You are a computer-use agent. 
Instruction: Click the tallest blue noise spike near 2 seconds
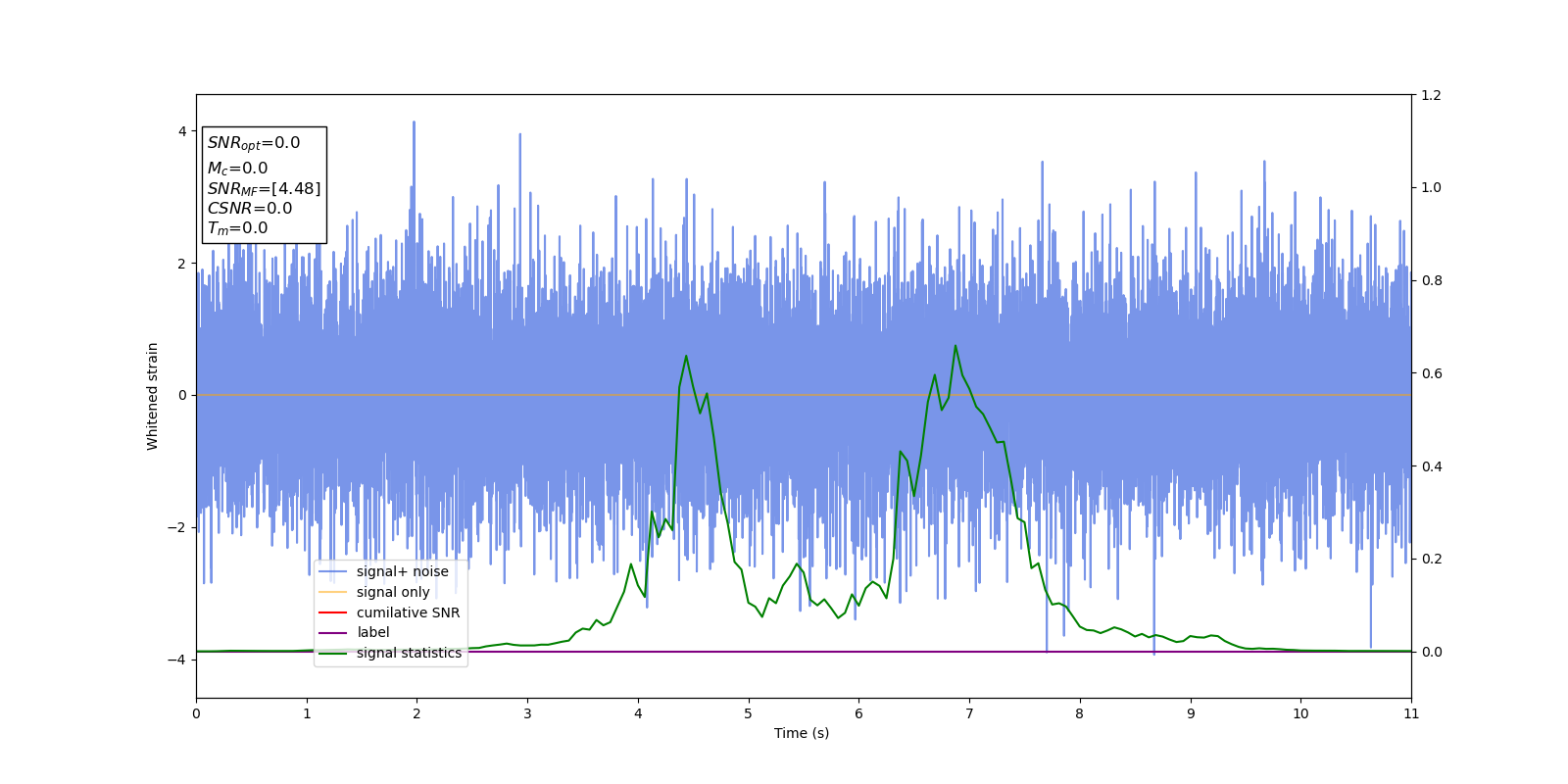tap(414, 123)
